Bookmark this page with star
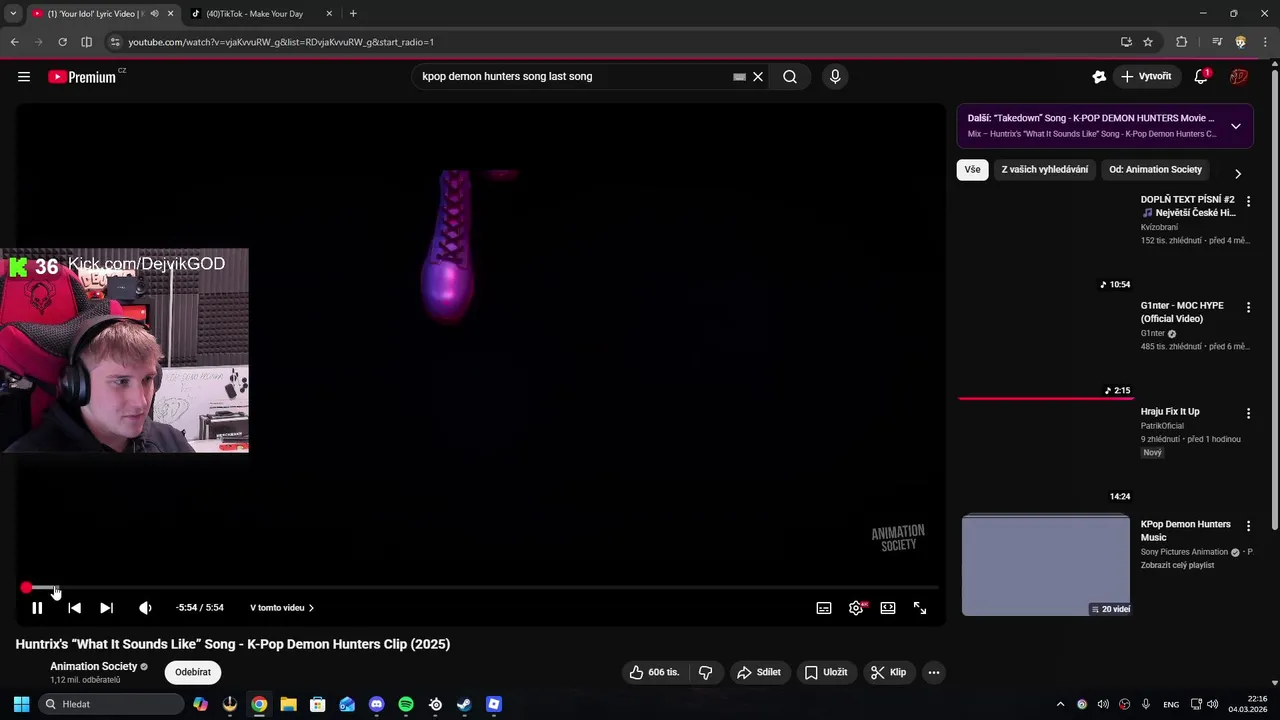The image size is (1280, 720). (x=1148, y=42)
